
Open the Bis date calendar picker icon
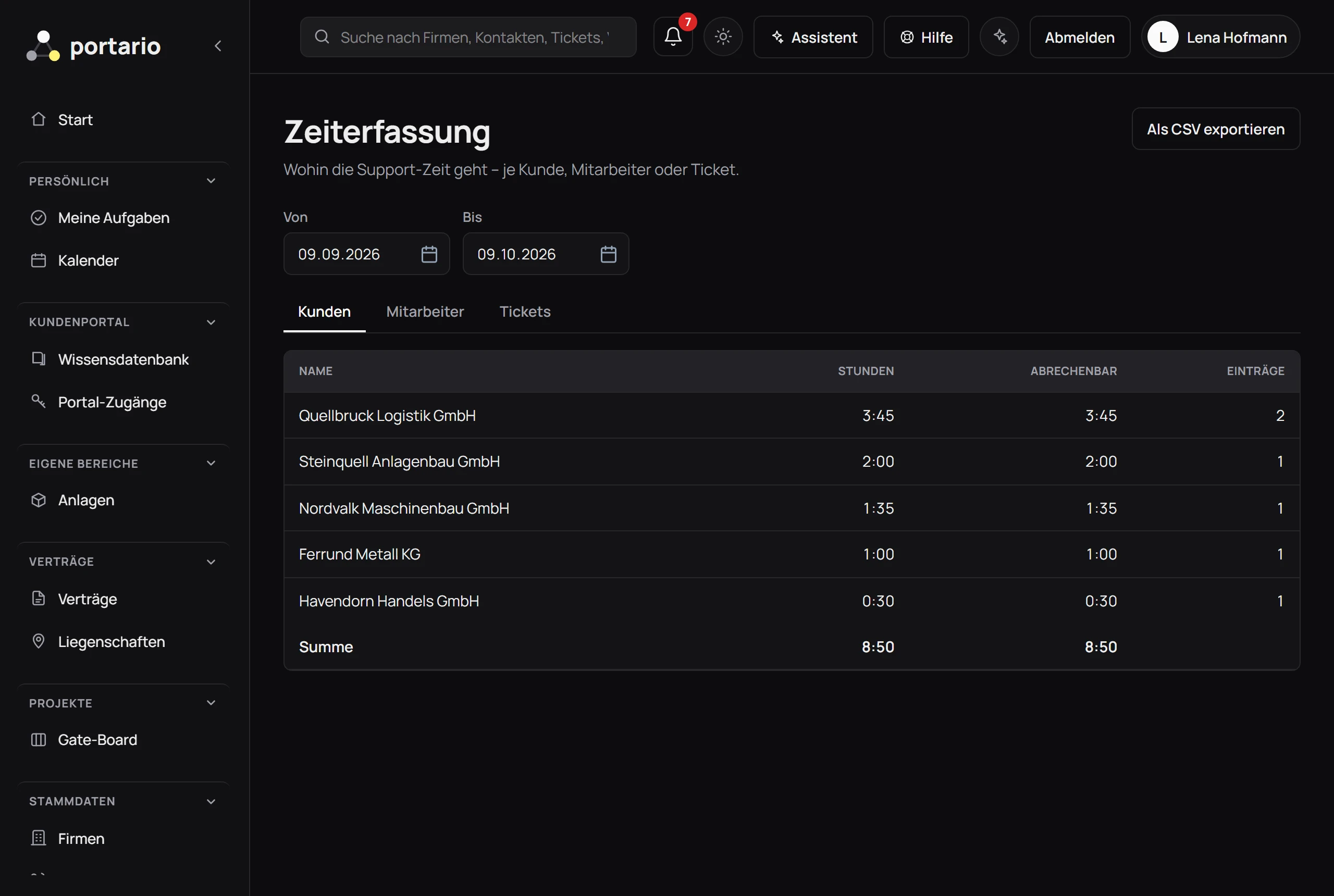(608, 254)
